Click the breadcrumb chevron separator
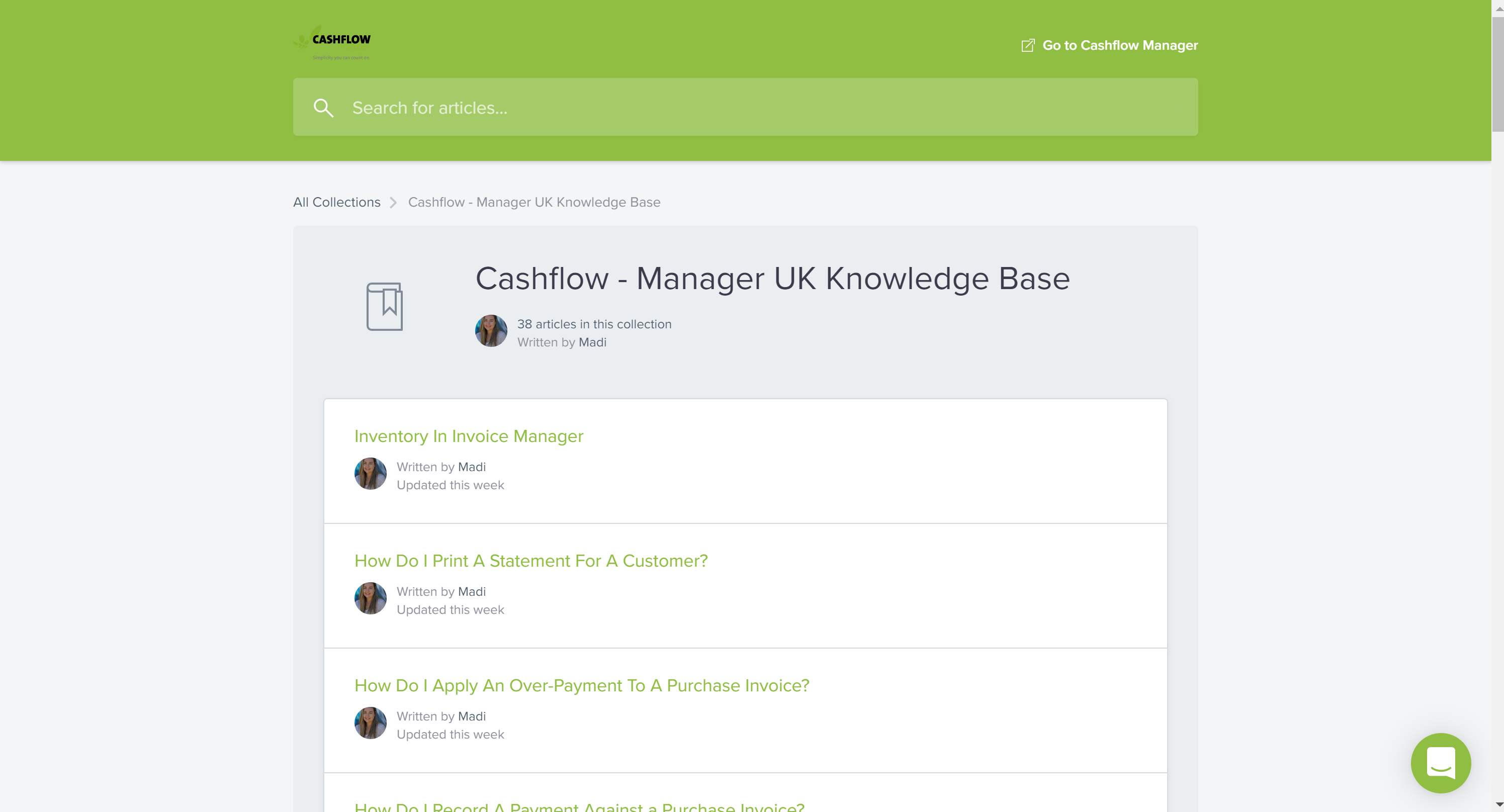The width and height of the screenshot is (1504, 812). pyautogui.click(x=394, y=203)
